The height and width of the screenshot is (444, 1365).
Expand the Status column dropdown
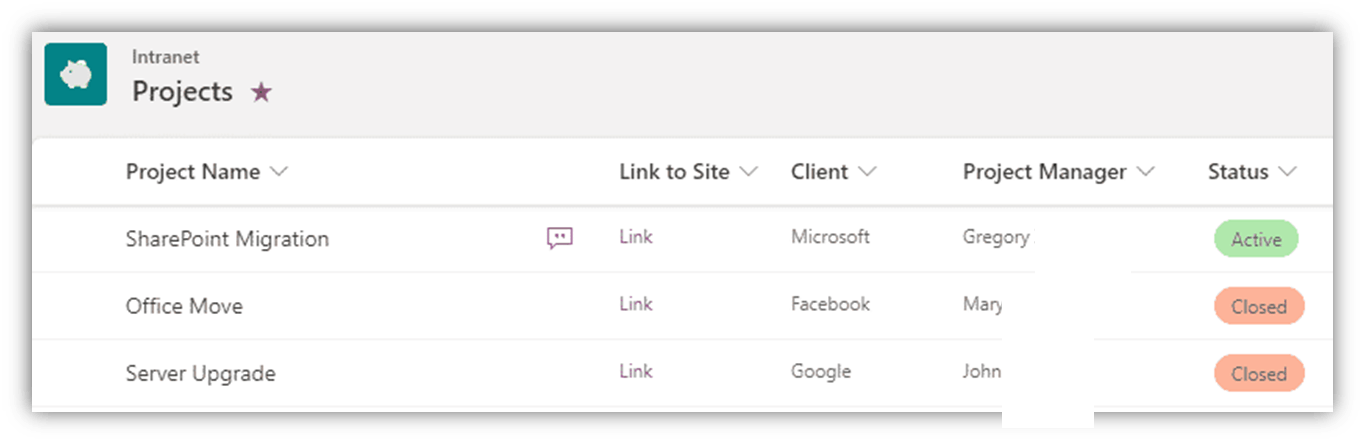coord(1287,172)
